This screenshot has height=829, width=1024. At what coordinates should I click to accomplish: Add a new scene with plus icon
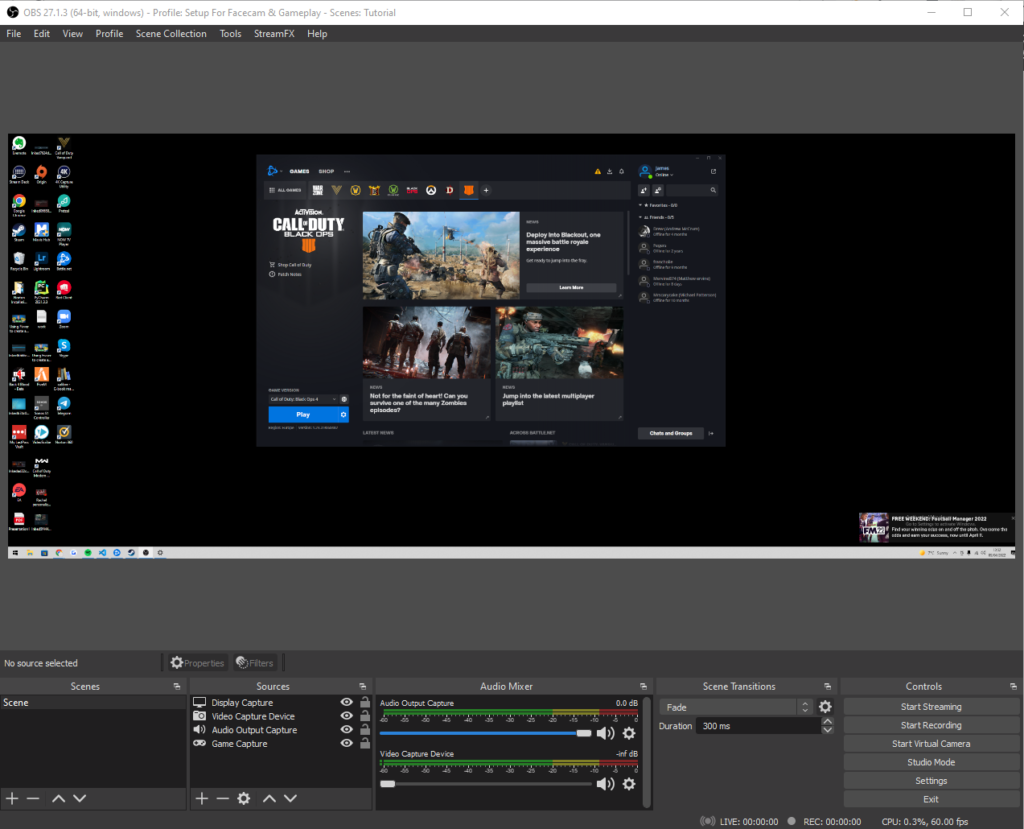[12, 798]
